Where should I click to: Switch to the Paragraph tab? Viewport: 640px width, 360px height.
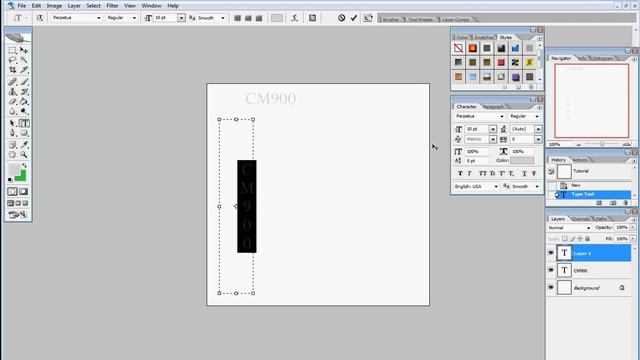point(493,107)
